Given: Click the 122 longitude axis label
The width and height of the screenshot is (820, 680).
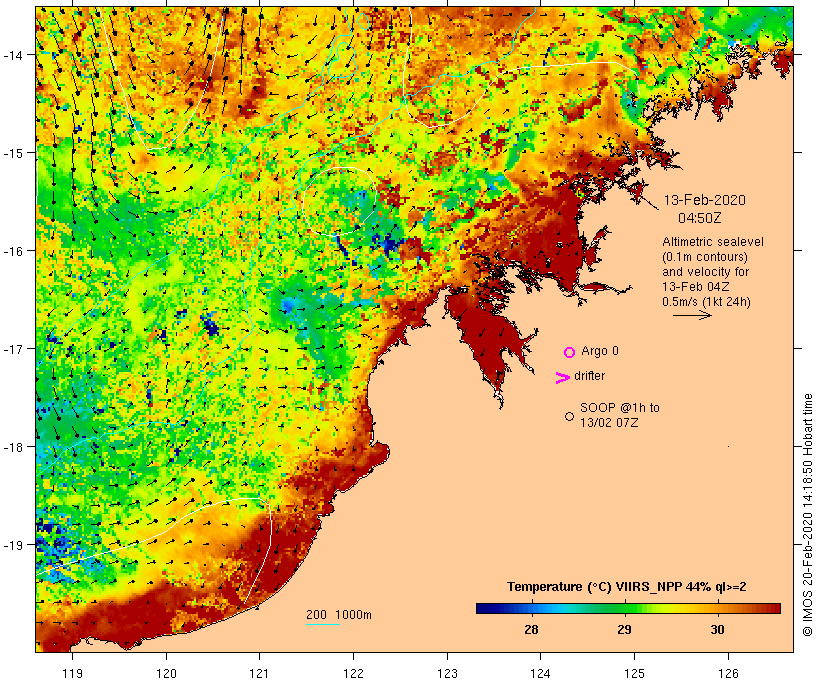Looking at the screenshot, I should (354, 673).
